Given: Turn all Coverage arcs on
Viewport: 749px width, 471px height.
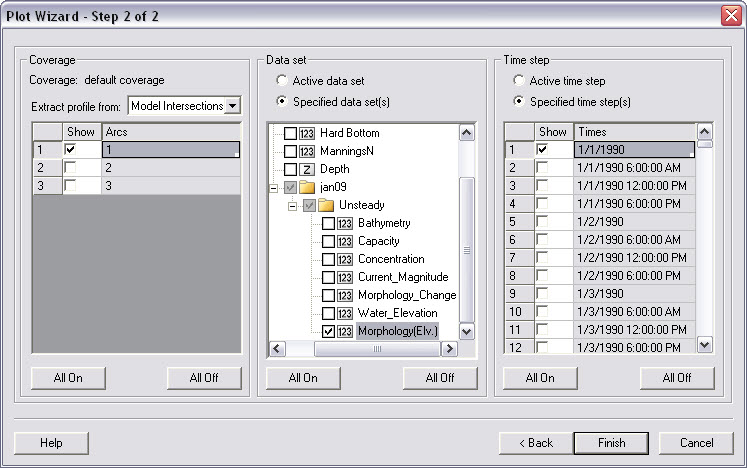Looking at the screenshot, I should coord(68,378).
